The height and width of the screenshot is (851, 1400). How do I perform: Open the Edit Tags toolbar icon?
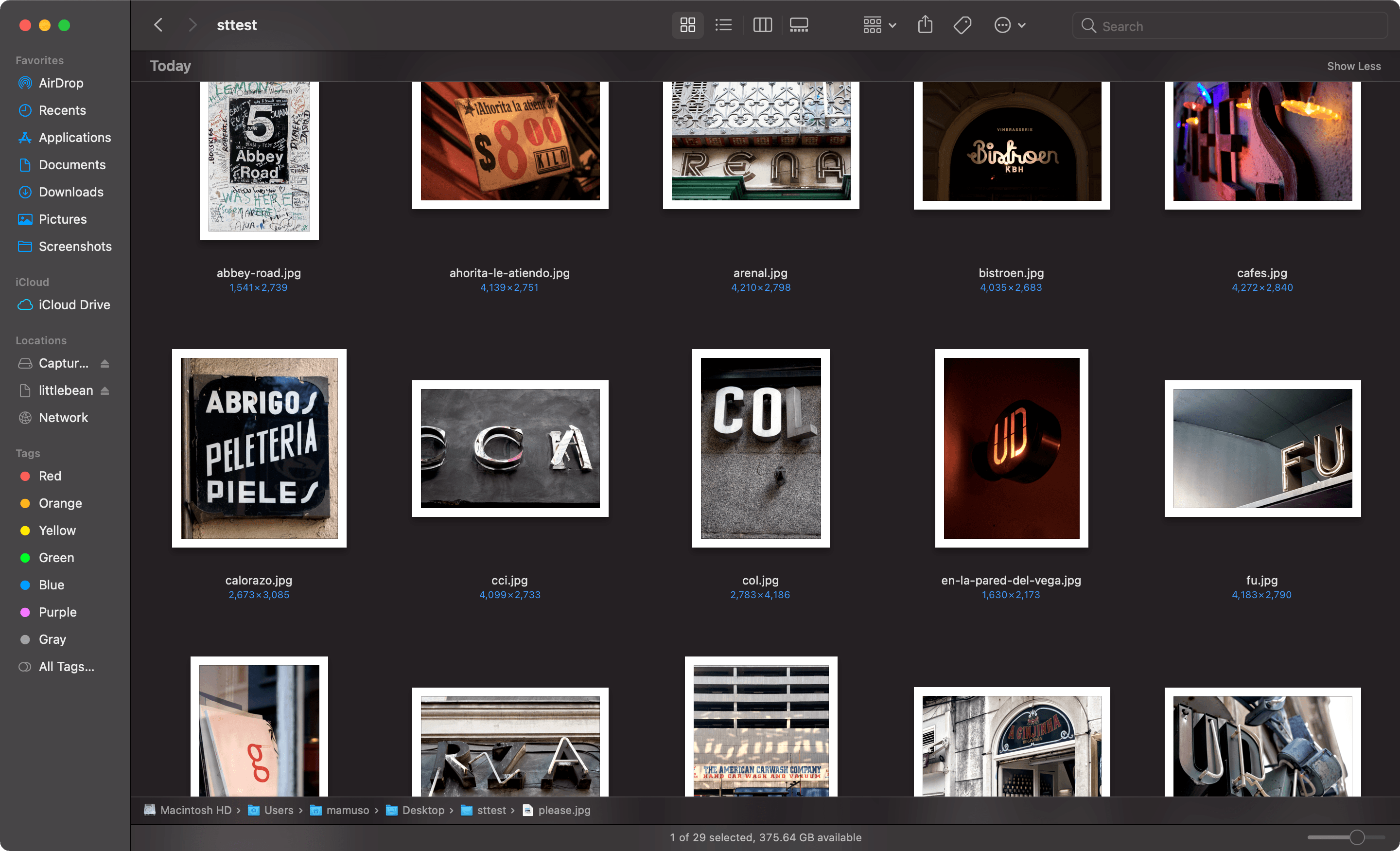(x=962, y=25)
